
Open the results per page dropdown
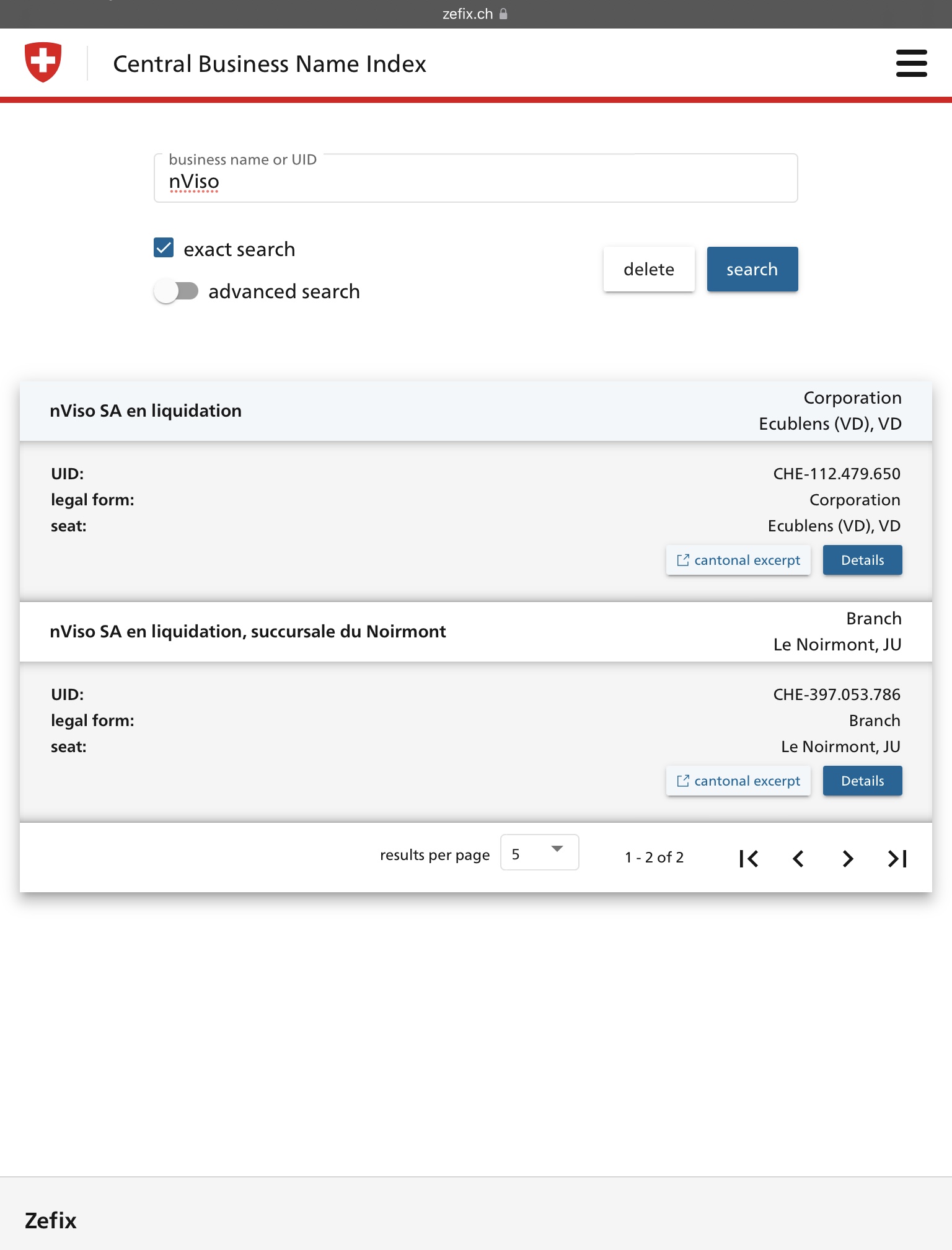(x=539, y=853)
